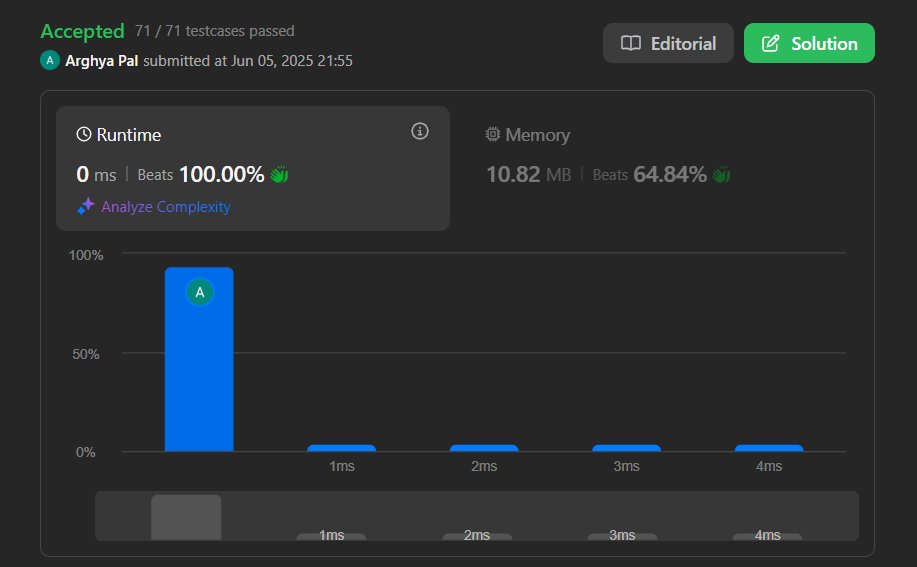This screenshot has height=567, width=917.
Task: Click the Analyze Complexity link
Action: coord(166,207)
